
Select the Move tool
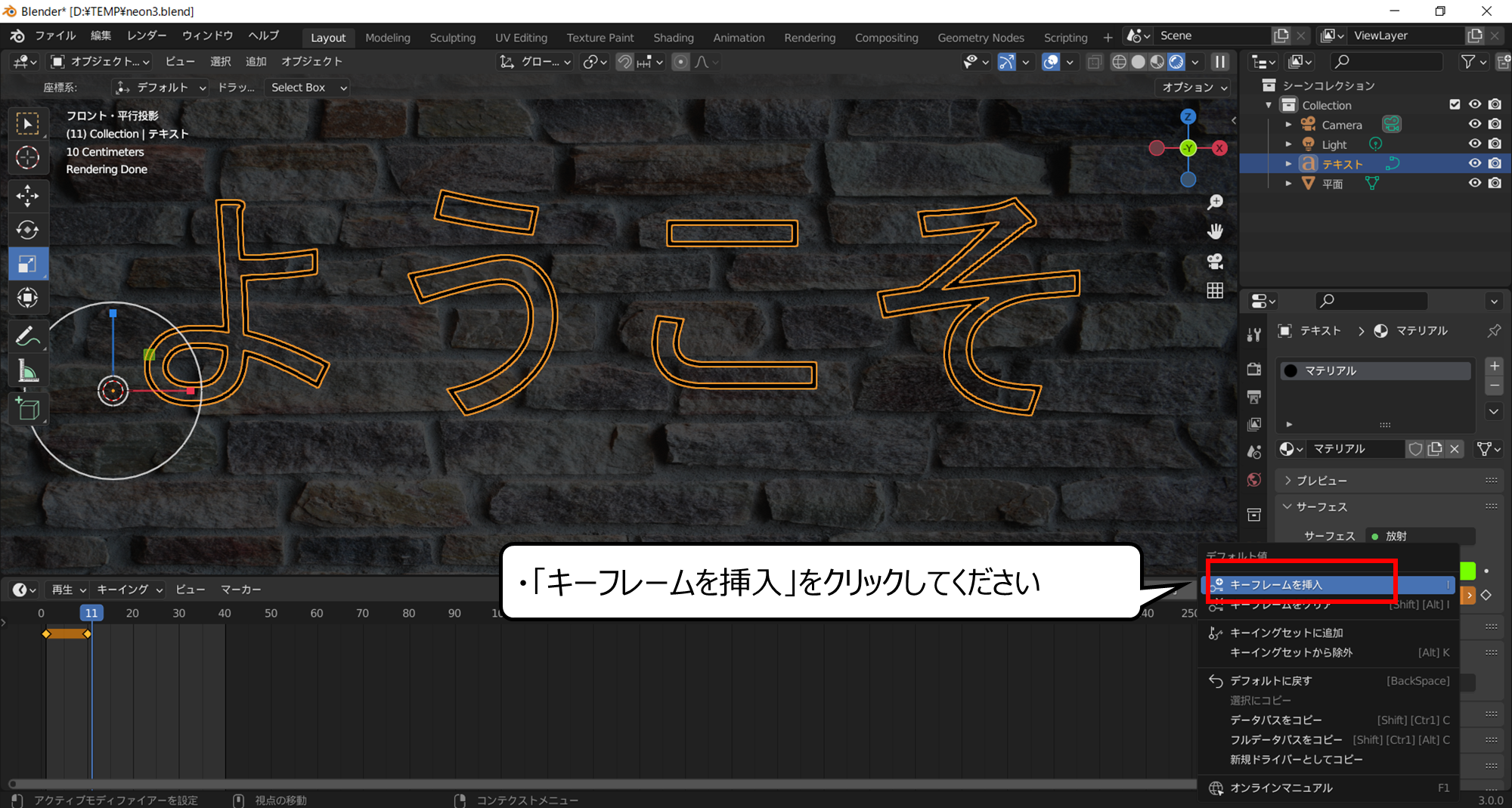pos(28,196)
